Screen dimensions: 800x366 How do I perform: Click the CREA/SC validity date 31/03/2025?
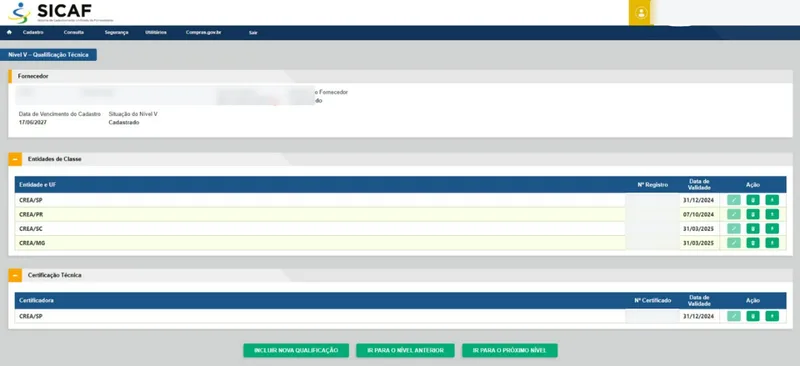(x=698, y=229)
